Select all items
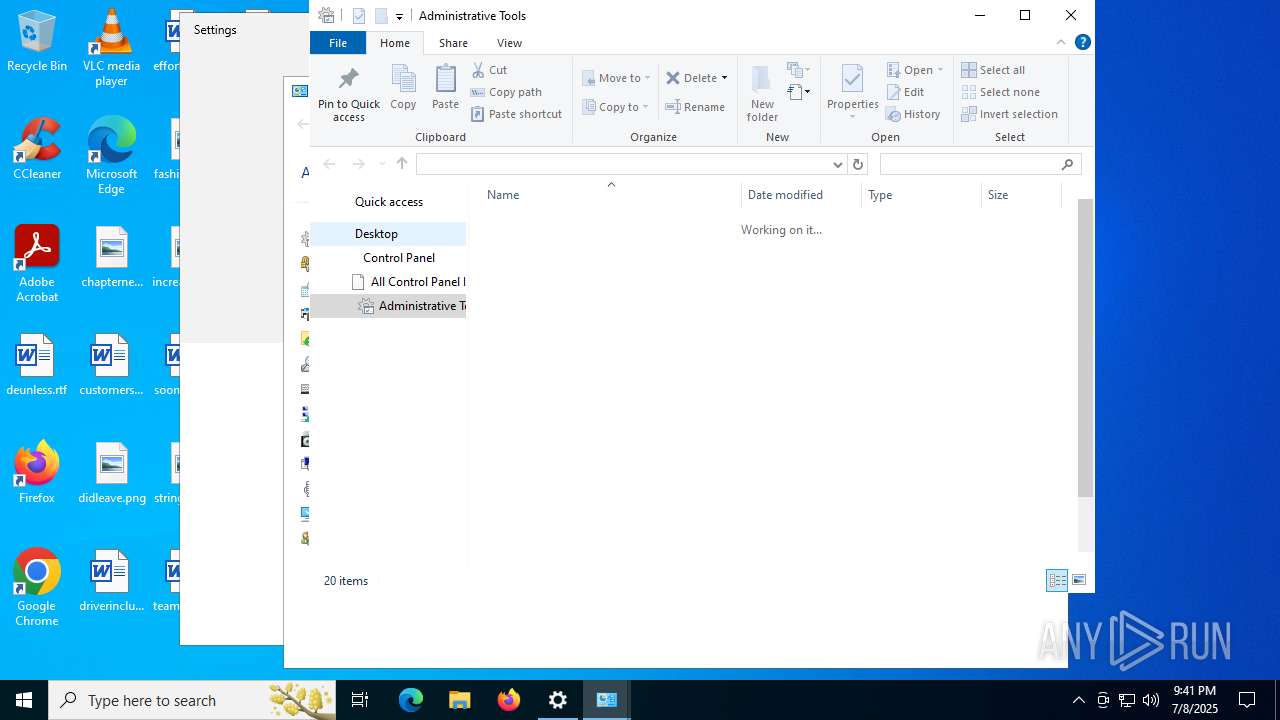Viewport: 1280px width, 720px height. (x=993, y=70)
